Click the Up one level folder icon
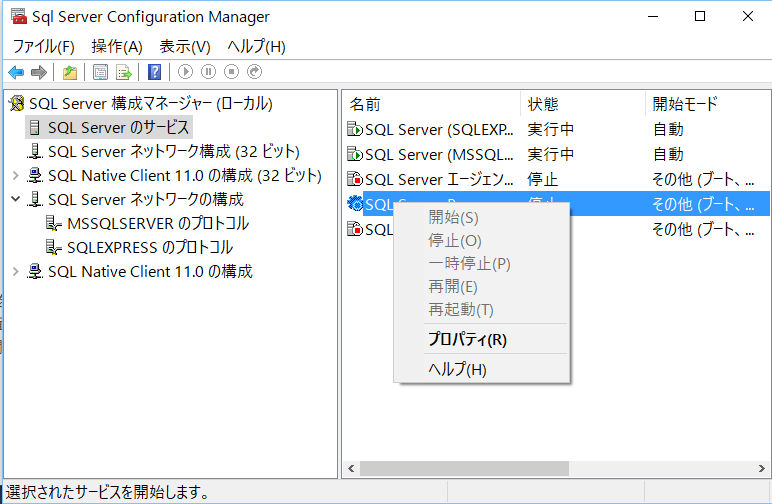 (69, 72)
